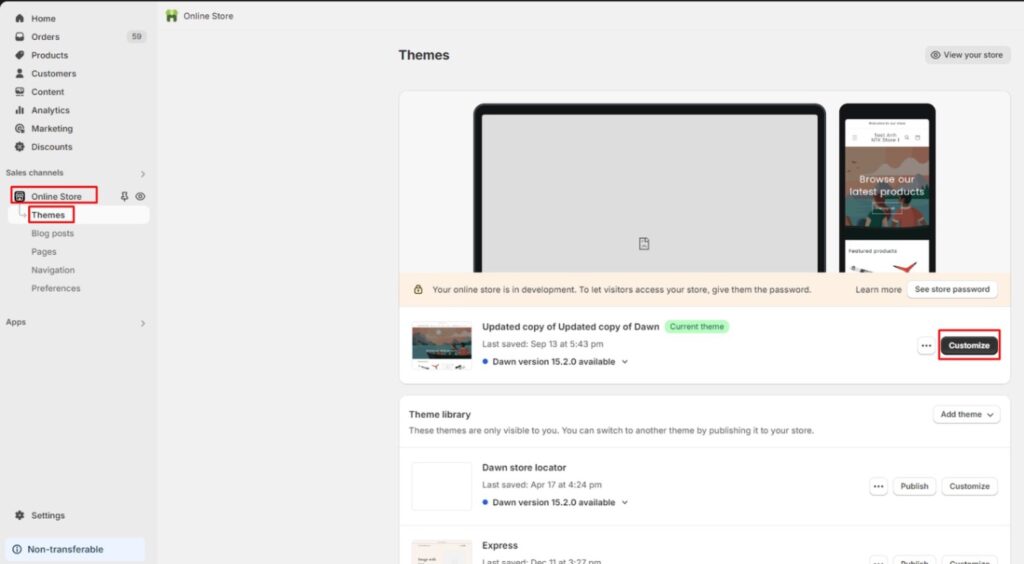Open the Analytics section
The height and width of the screenshot is (564, 1024).
tap(50, 110)
